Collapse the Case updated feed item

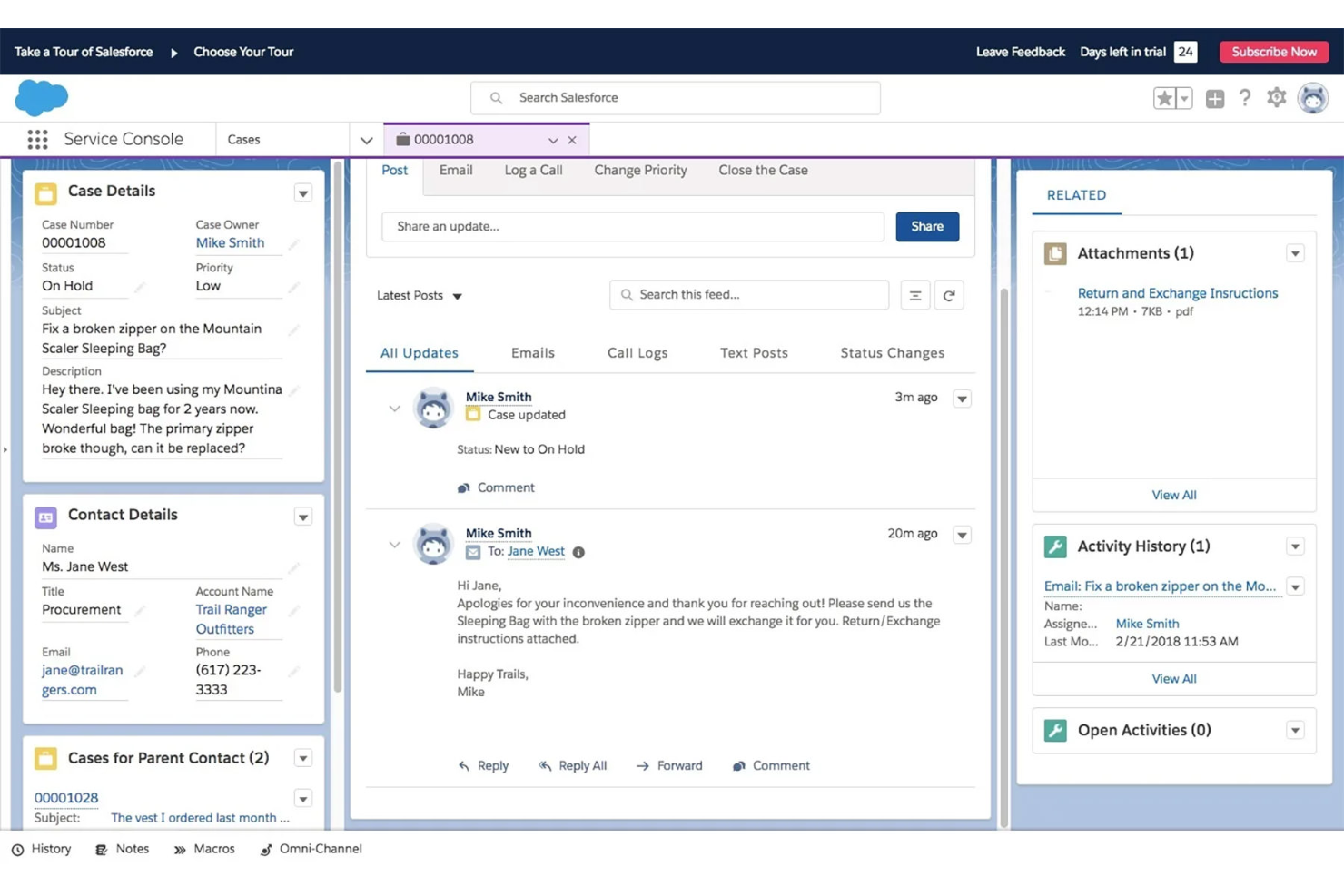coord(394,408)
